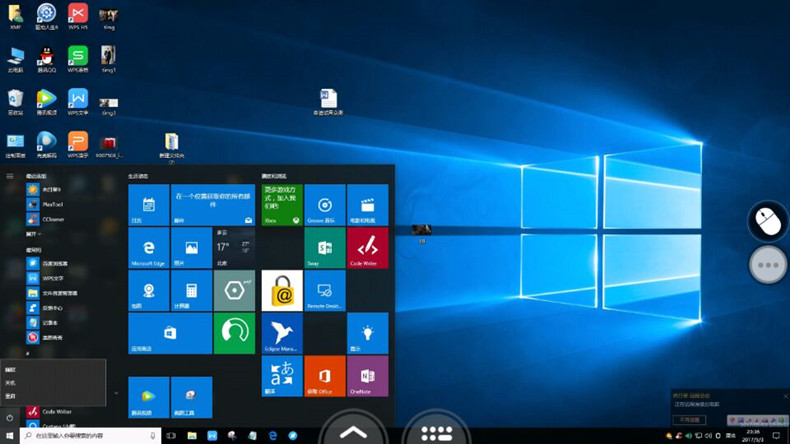Open the Groove Music tile
790x444 pixels.
pyautogui.click(x=324, y=204)
